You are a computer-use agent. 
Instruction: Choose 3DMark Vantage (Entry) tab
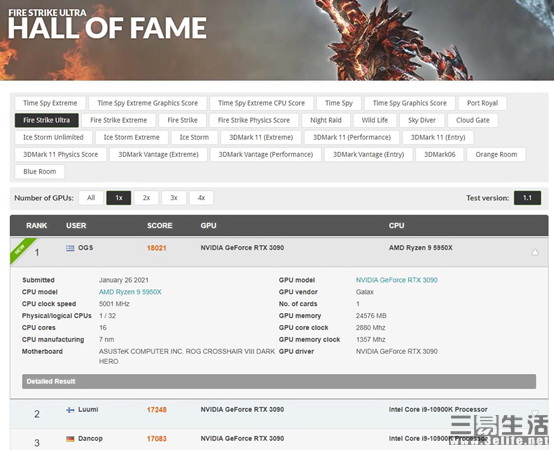(368, 154)
